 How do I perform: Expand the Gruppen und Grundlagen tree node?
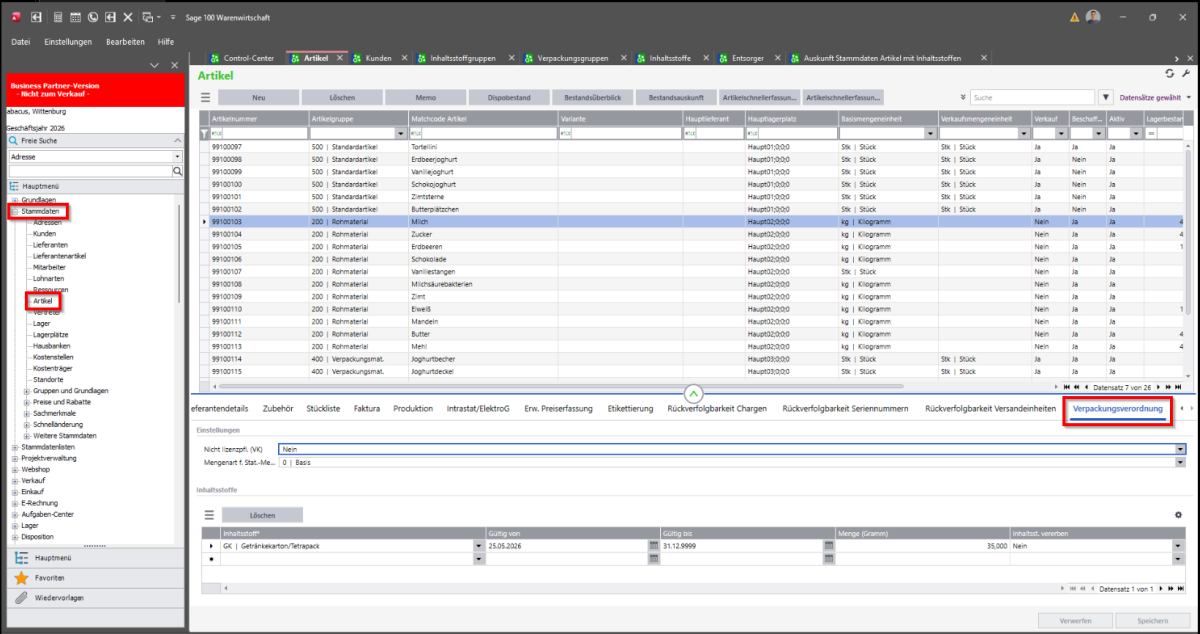coord(27,390)
